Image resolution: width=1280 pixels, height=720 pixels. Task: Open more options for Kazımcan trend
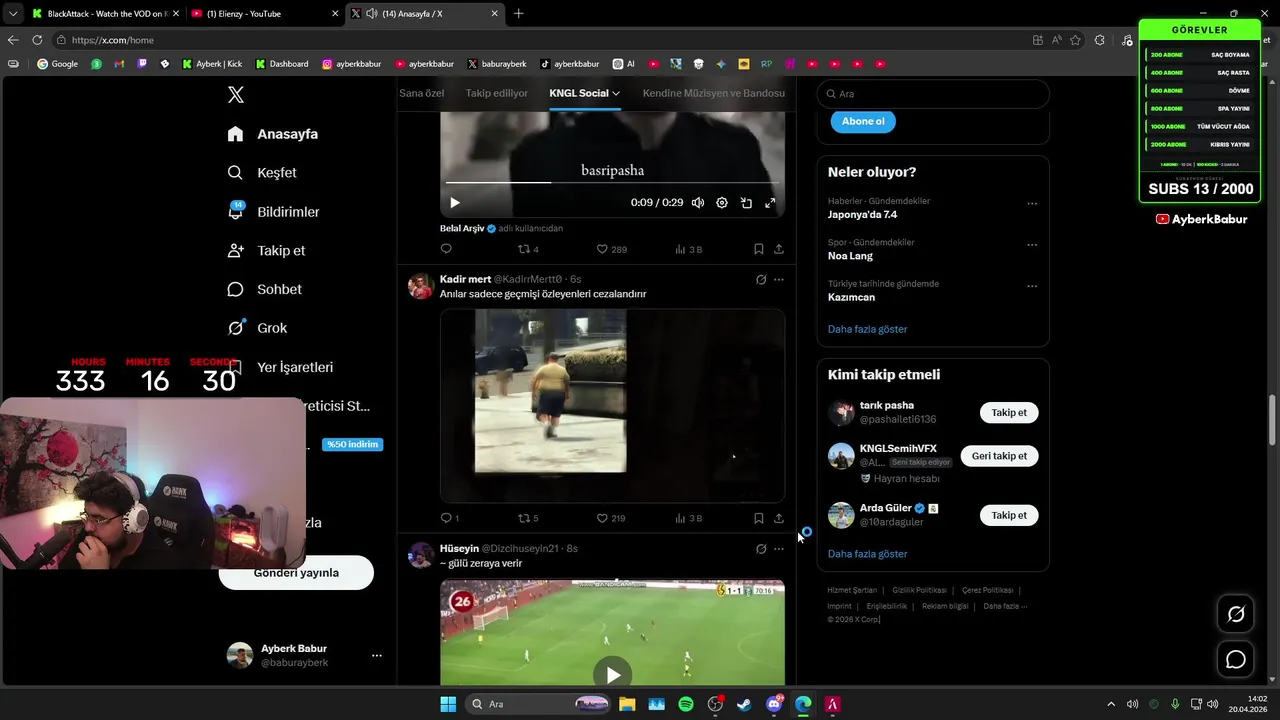coord(1032,286)
